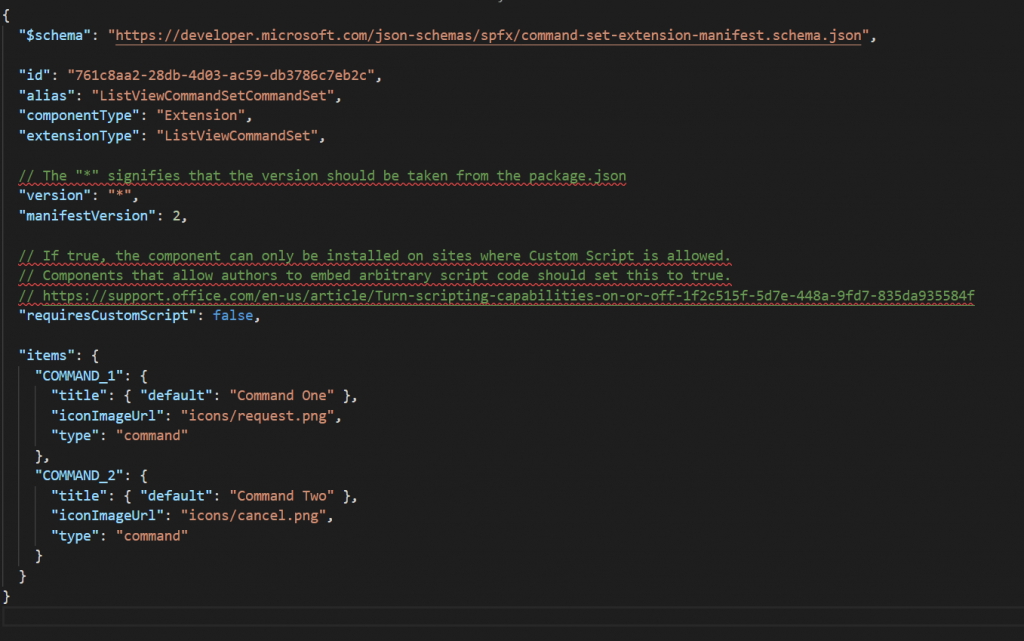1024x641 pixels.
Task: Click the false value of requiresCustomScript
Action: click(x=233, y=315)
